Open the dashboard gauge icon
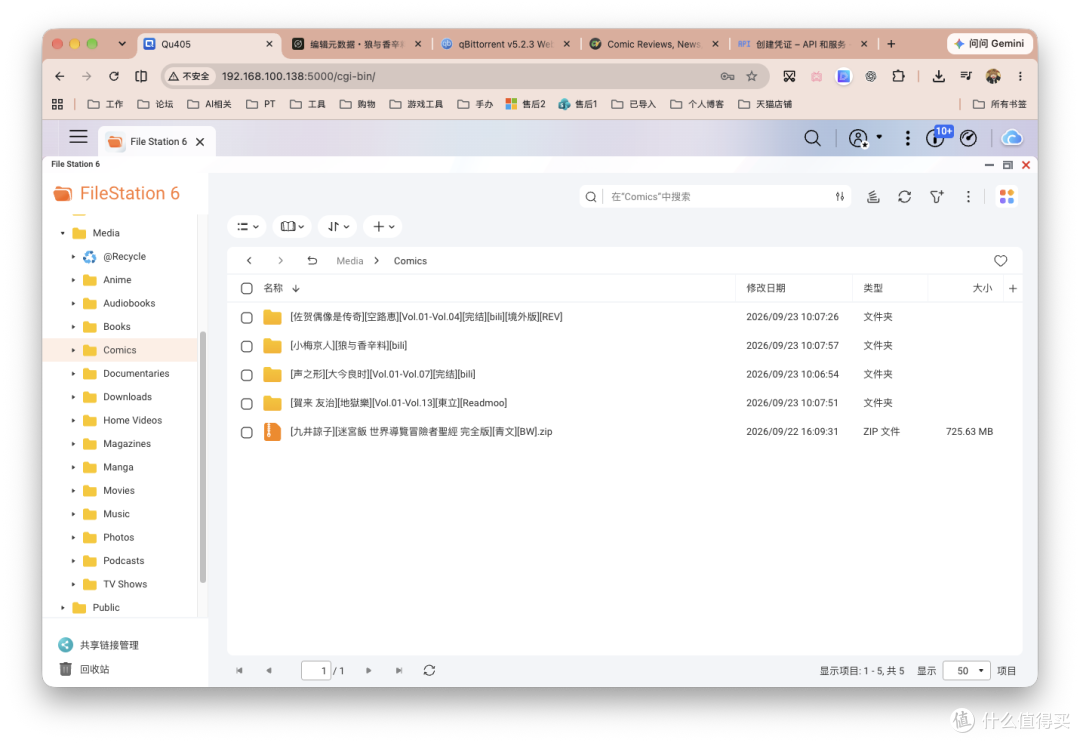Screen dimensions: 1080x743 point(968,138)
